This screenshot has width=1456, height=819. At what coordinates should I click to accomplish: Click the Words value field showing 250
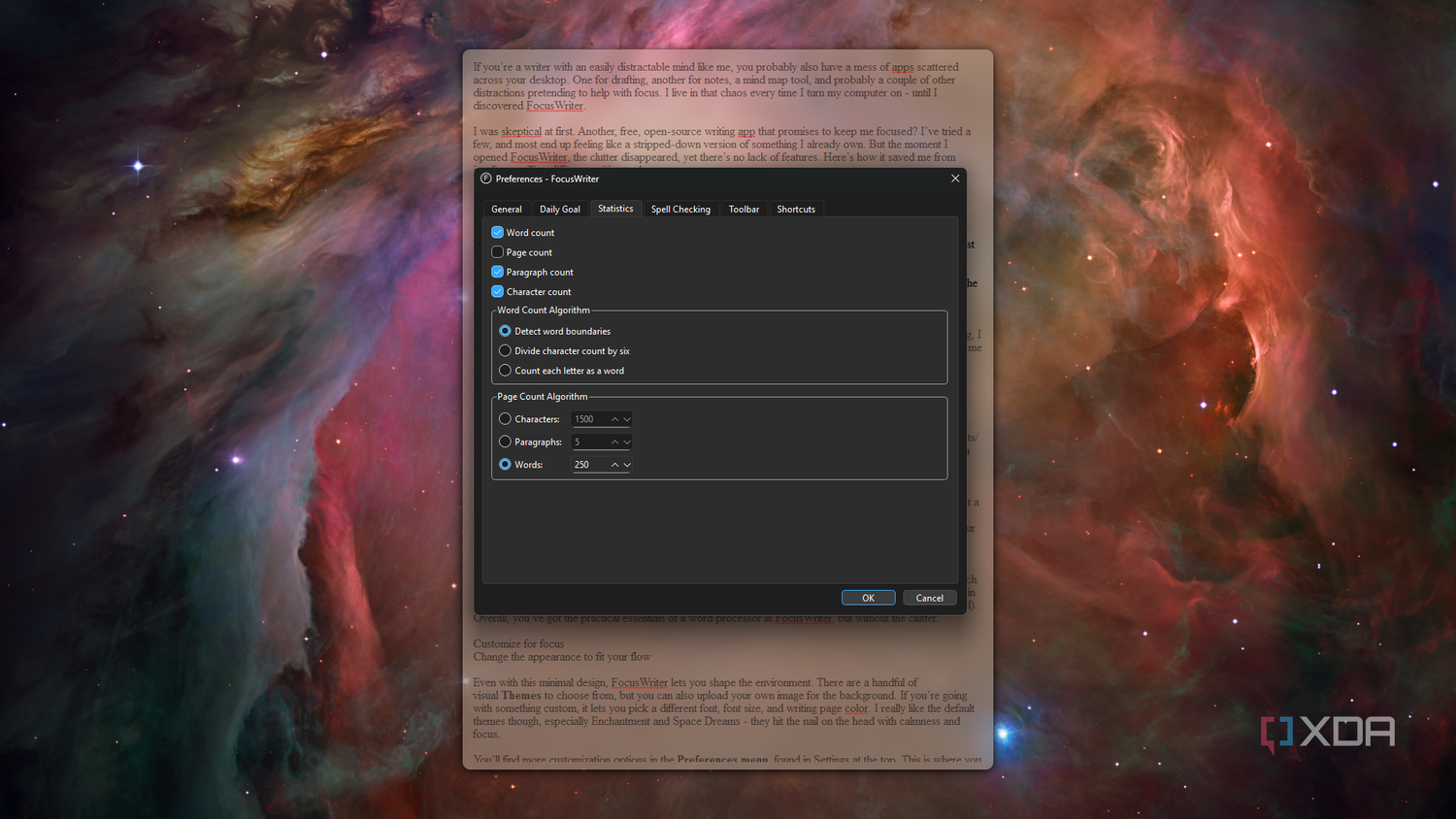pyautogui.click(x=589, y=465)
